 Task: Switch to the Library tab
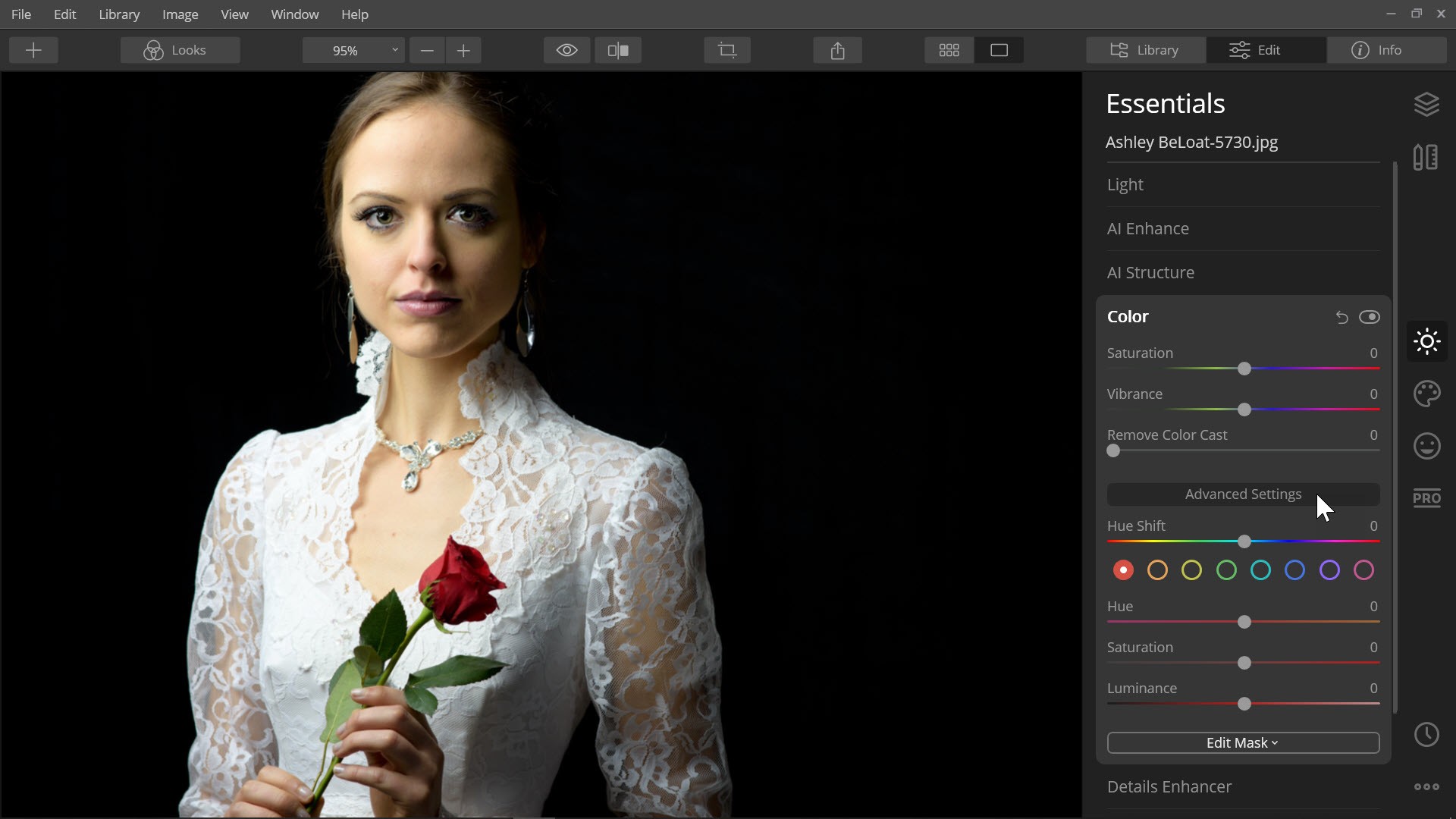coord(1145,50)
